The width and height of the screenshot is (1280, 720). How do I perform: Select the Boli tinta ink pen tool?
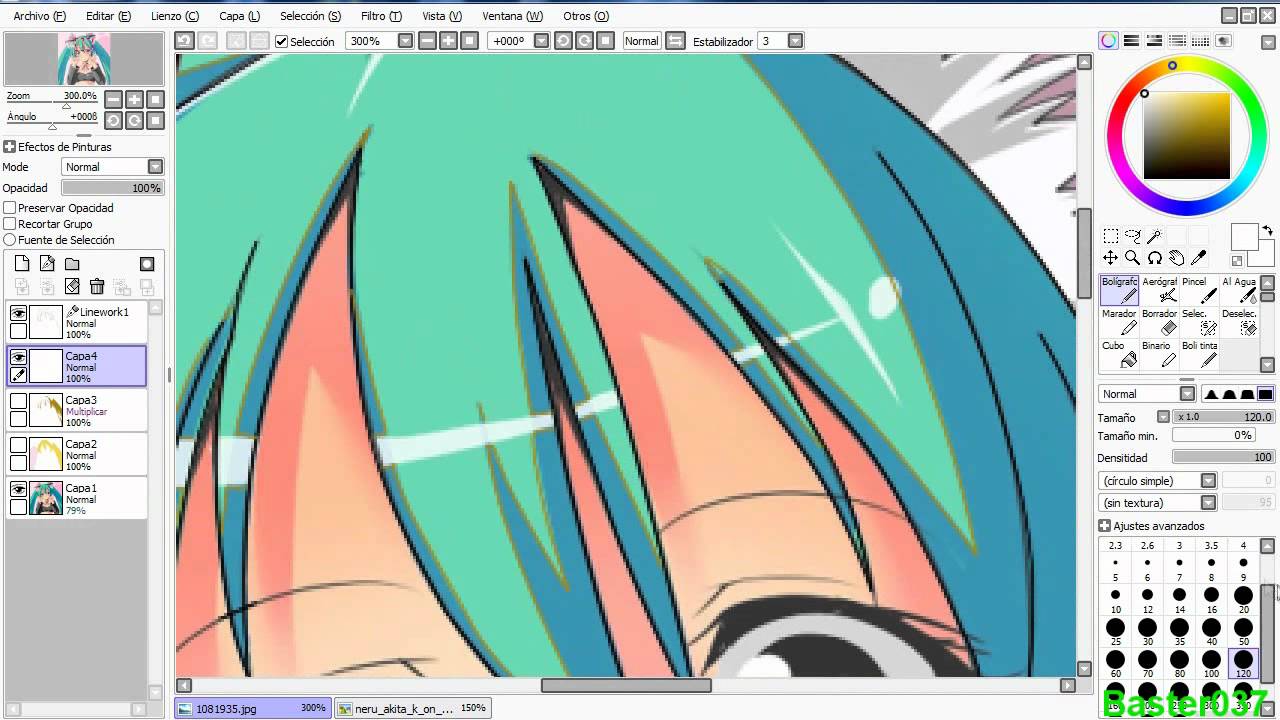(1199, 354)
